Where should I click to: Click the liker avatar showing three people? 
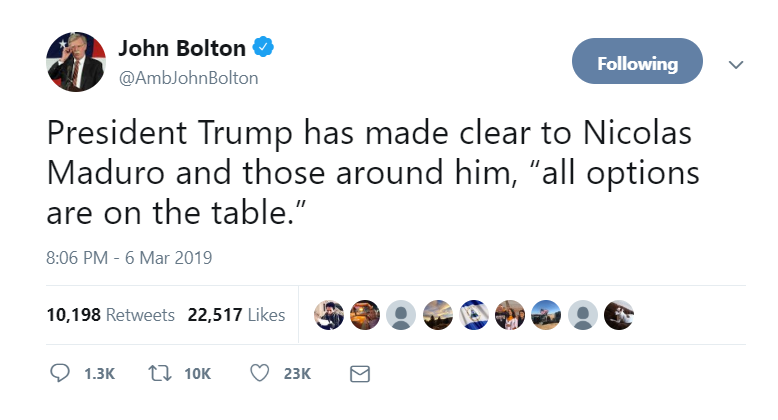(x=510, y=315)
